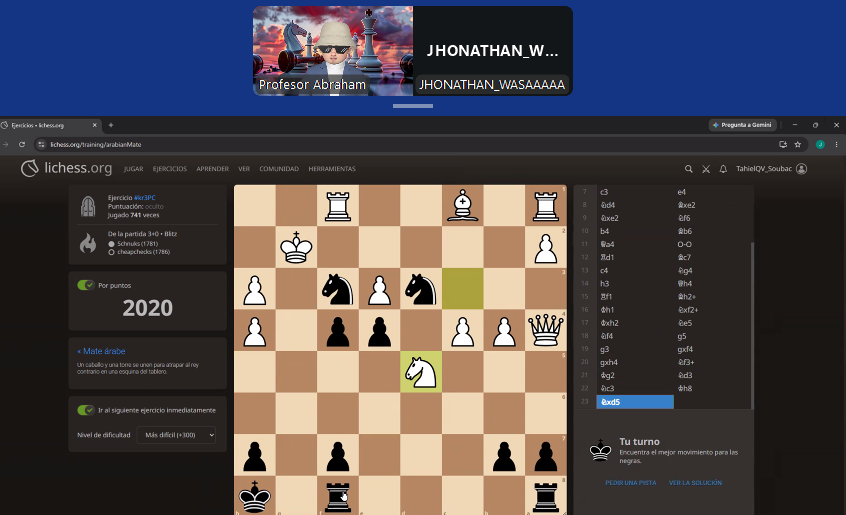Open the APRENDER menu
This screenshot has width=846, height=515.
[213, 169]
